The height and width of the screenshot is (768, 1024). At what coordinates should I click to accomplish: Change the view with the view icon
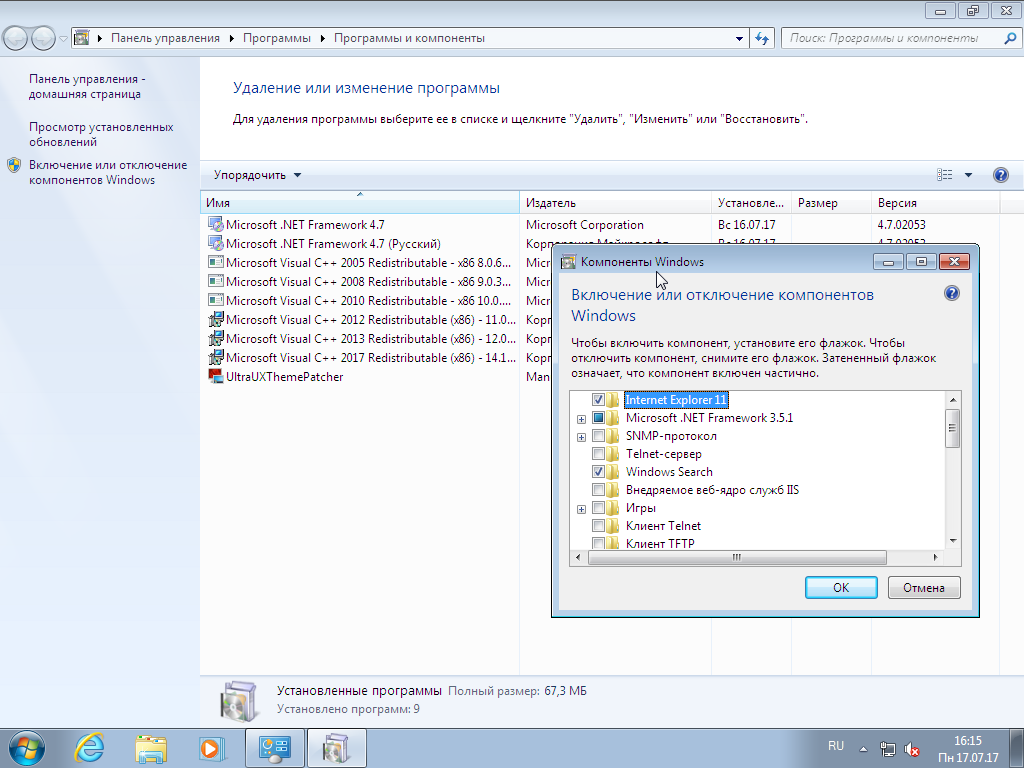[x=944, y=175]
